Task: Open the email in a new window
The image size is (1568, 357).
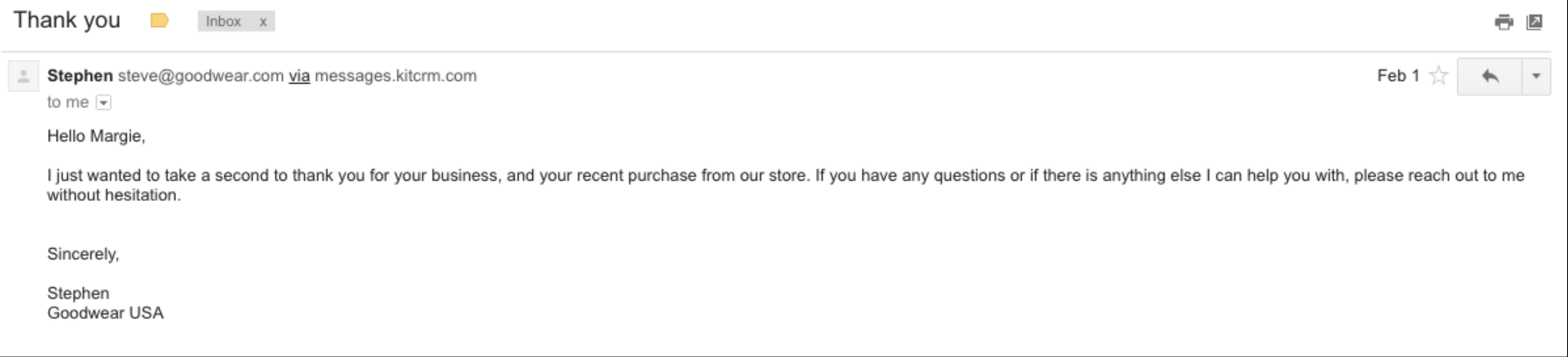Action: tap(1535, 22)
